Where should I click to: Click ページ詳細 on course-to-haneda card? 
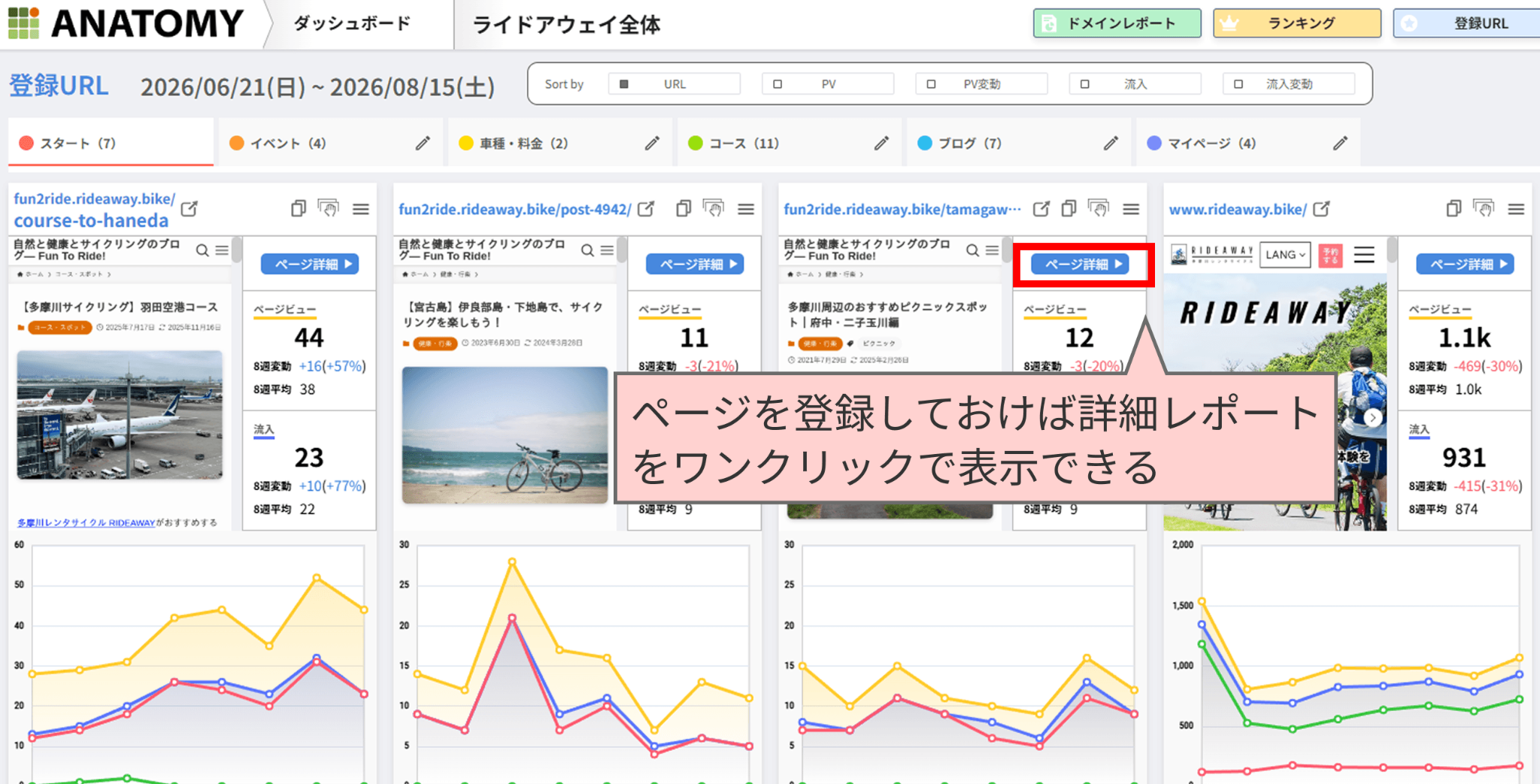[310, 264]
